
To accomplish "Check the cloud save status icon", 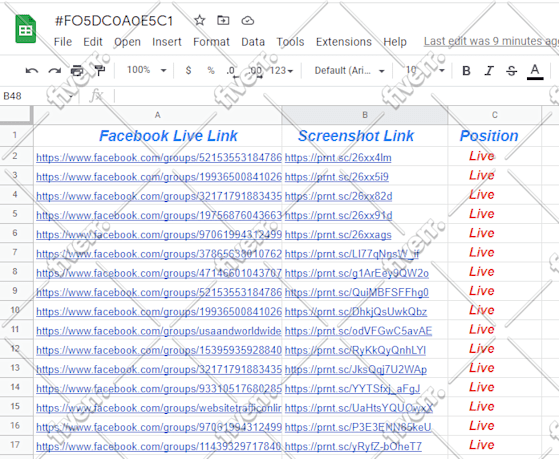I will 247,21.
